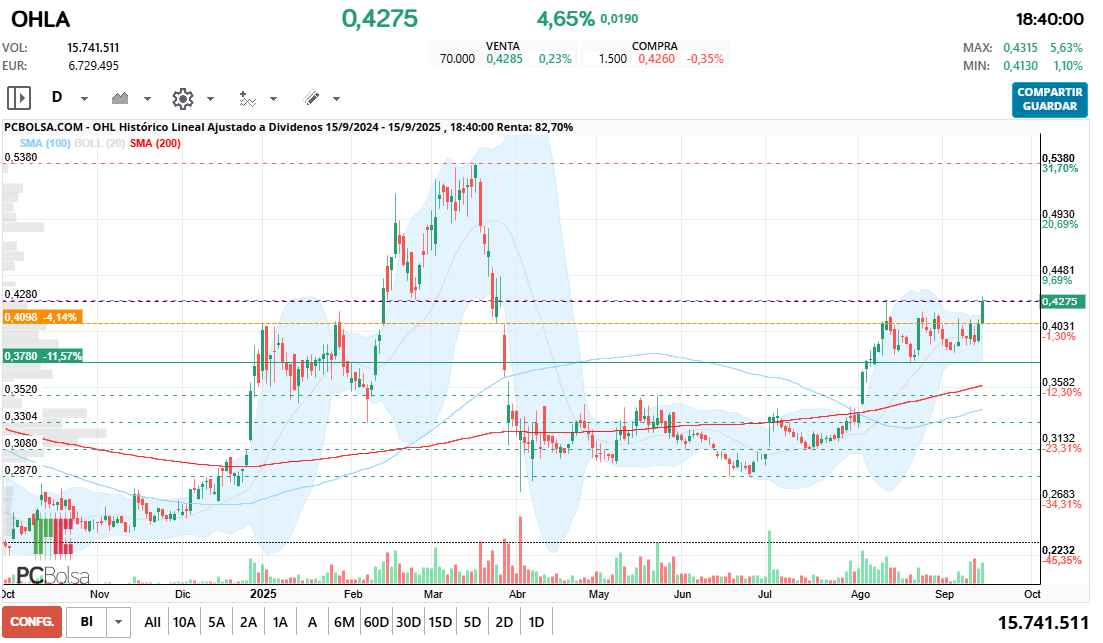This screenshot has height=643, width=1103.
Task: Select the 30D time range
Action: click(408, 623)
